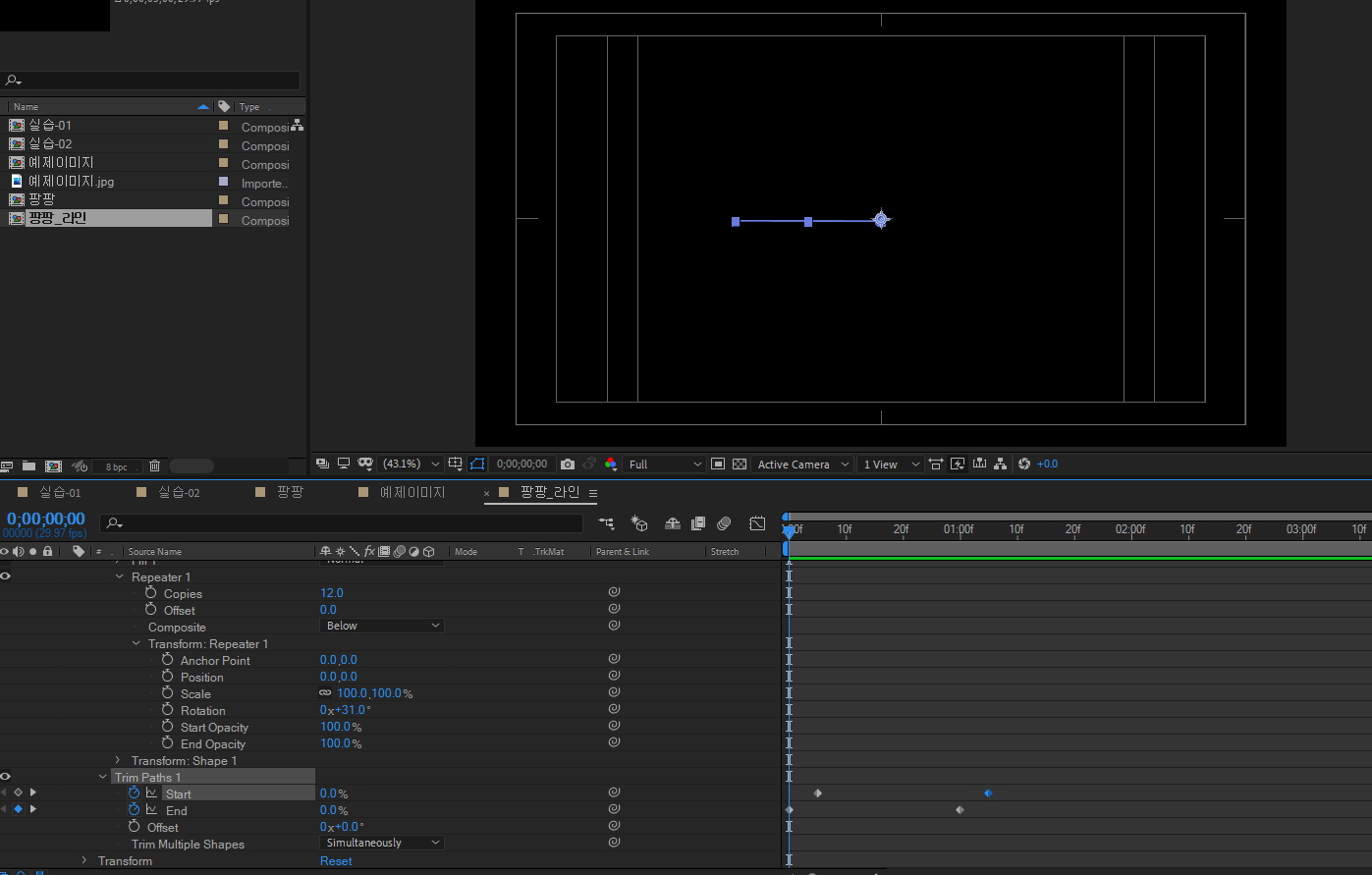Click Reset link for Transform
This screenshot has width=1372, height=875.
(336, 861)
